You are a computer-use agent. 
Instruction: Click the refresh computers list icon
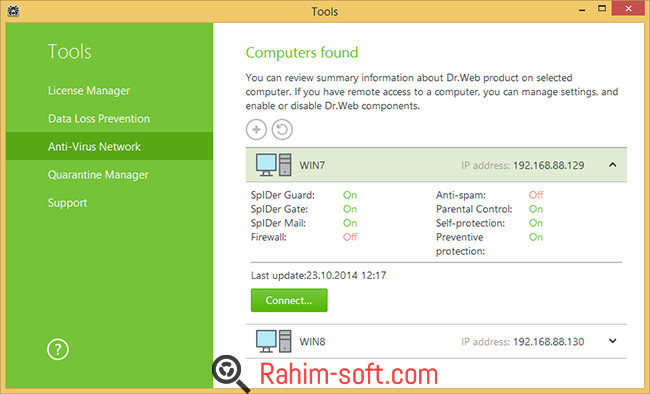(282, 129)
